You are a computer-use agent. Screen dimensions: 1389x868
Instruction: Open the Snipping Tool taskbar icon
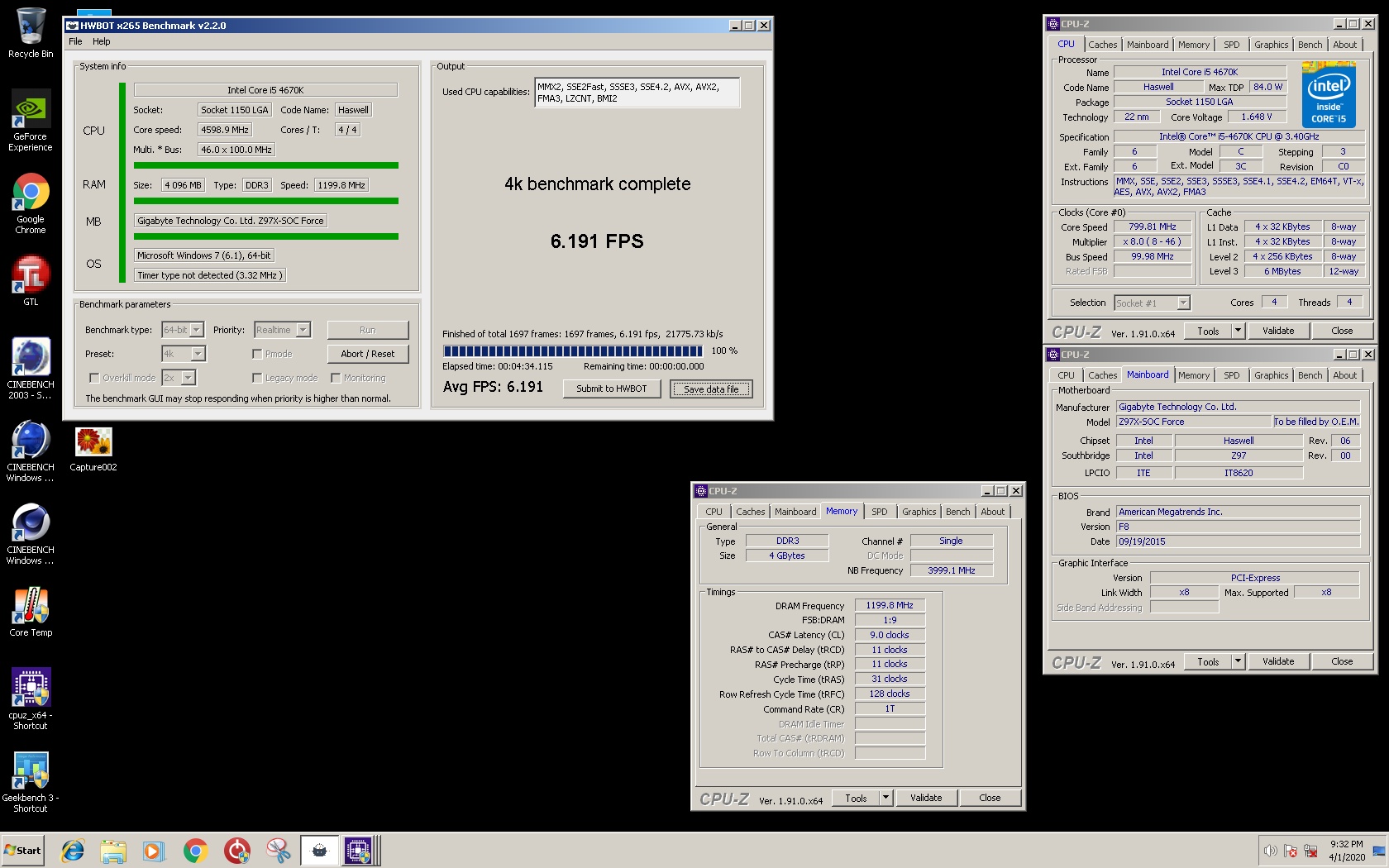point(278,851)
